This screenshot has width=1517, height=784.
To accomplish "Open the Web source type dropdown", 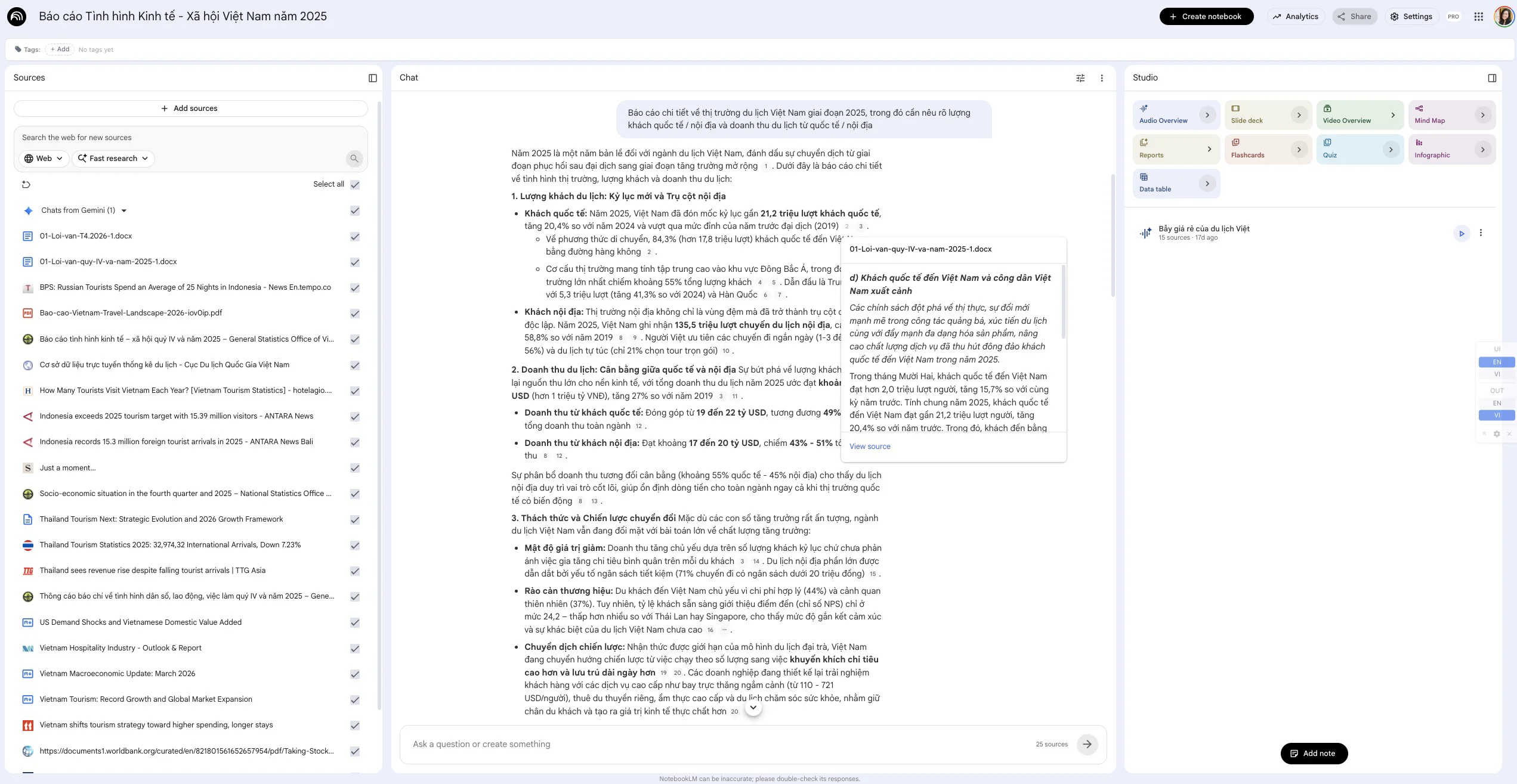I will (x=44, y=159).
